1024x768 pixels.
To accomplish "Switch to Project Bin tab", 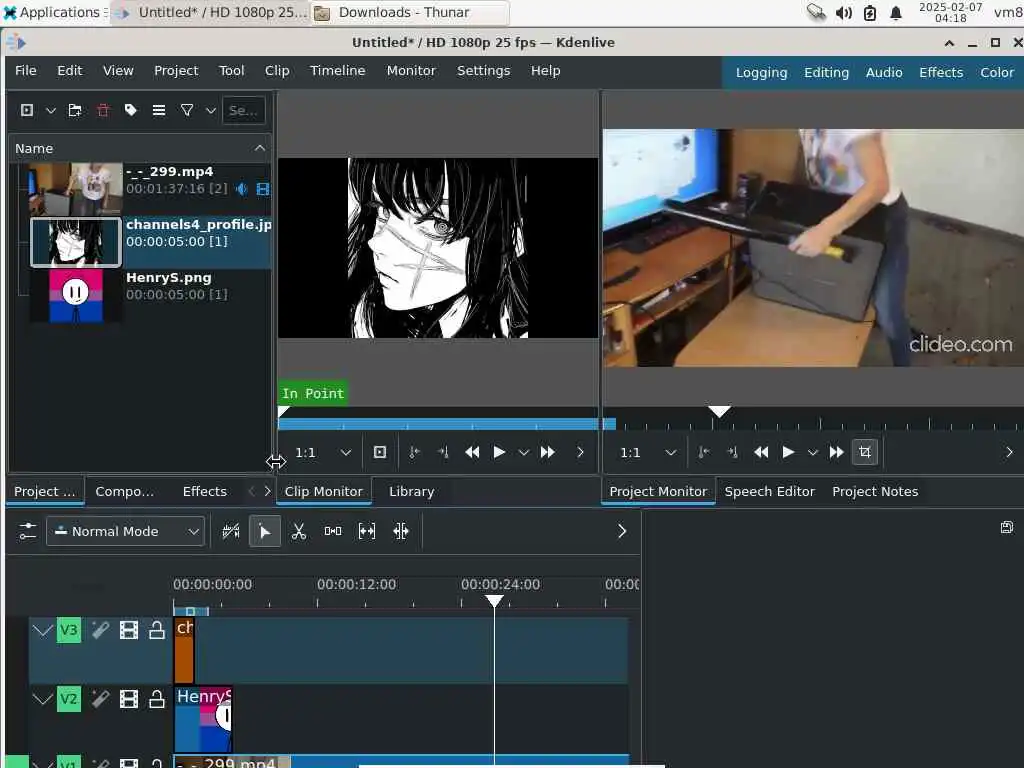I will [x=44, y=492].
